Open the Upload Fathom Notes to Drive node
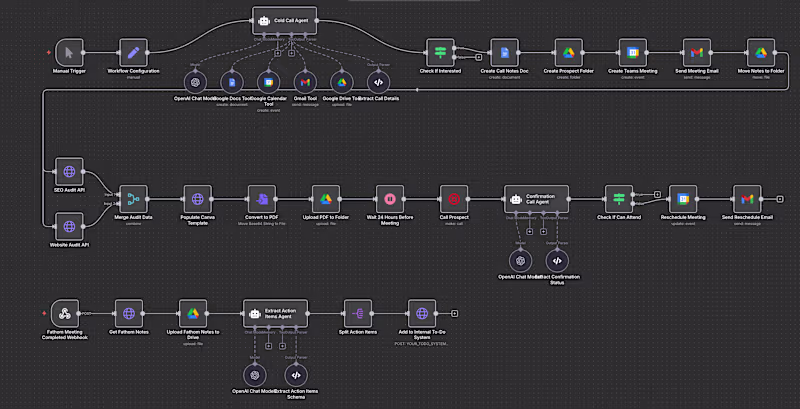The width and height of the screenshot is (800, 409). (193, 313)
